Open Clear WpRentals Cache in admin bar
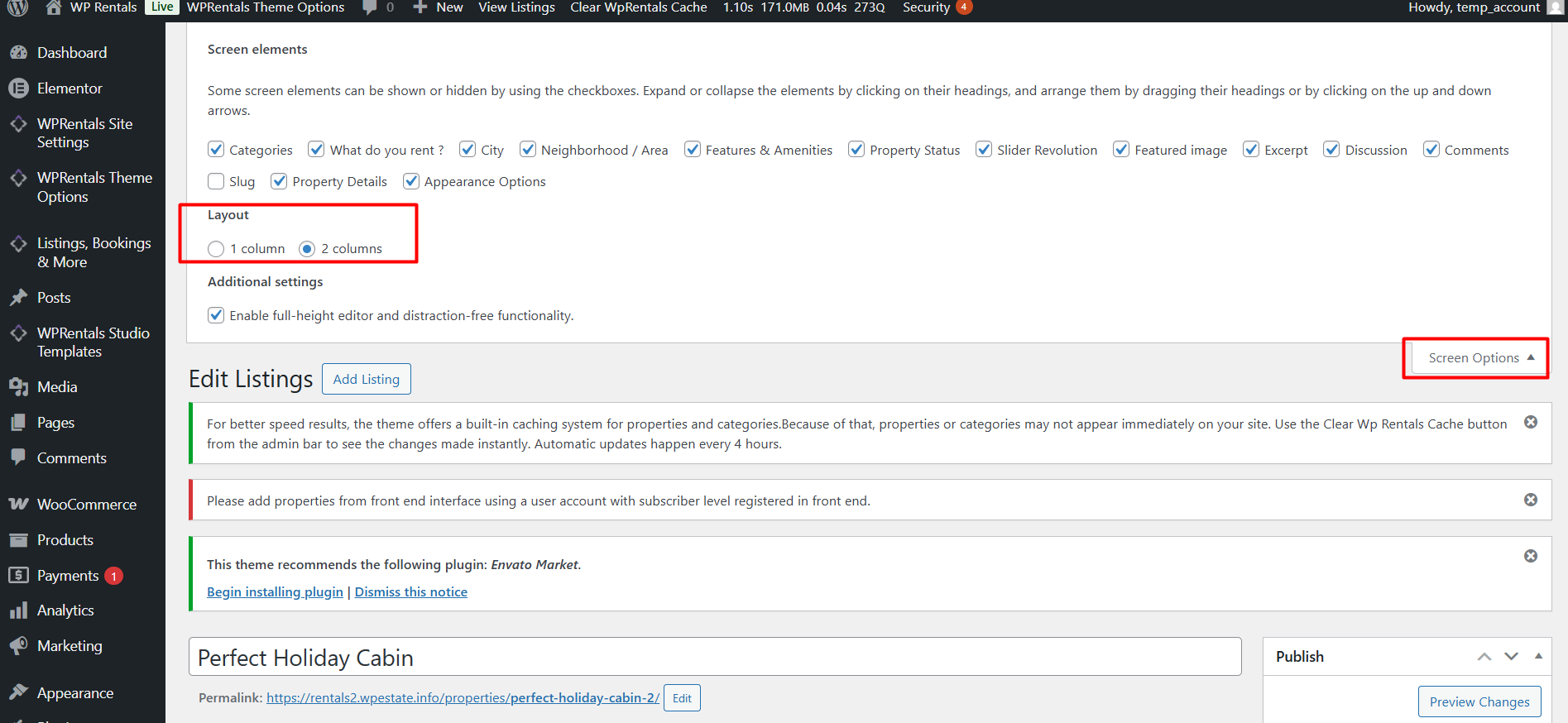 pyautogui.click(x=638, y=7)
